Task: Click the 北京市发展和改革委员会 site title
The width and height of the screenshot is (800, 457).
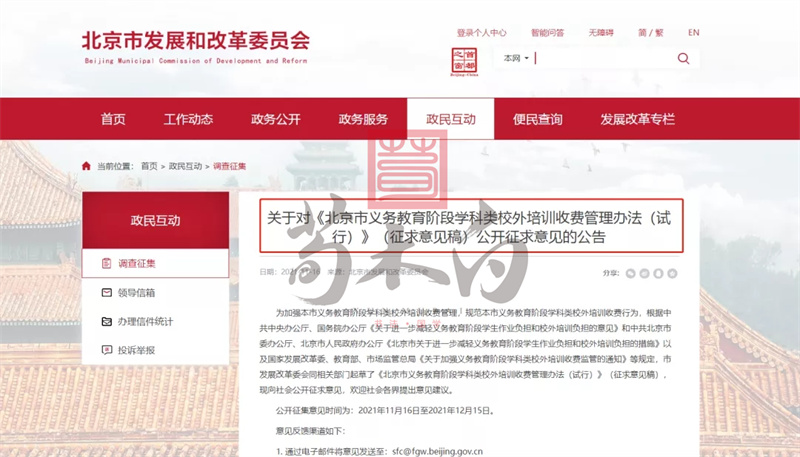Action: (x=196, y=41)
